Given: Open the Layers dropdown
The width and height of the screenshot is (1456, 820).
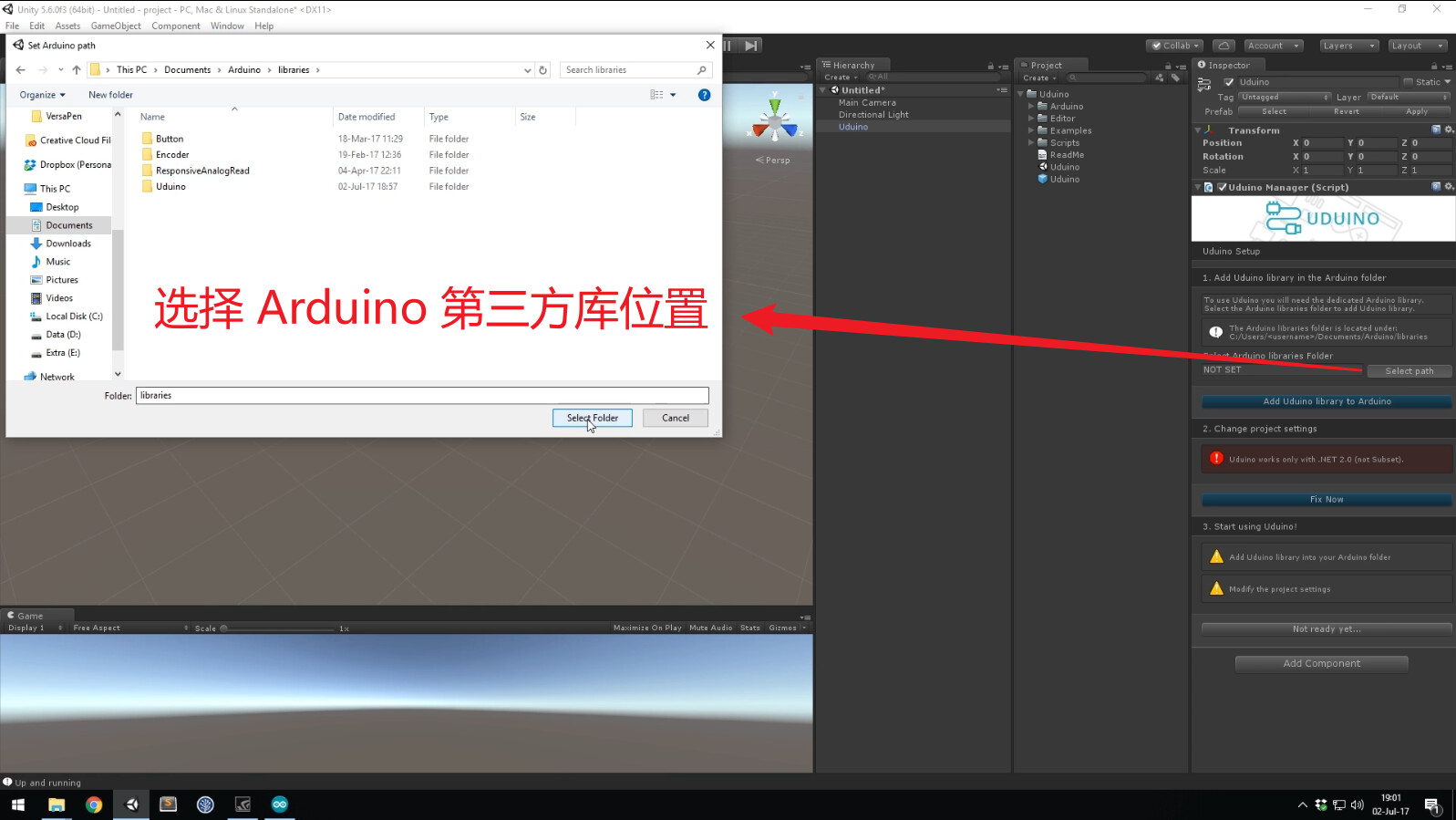Looking at the screenshot, I should coord(1348,46).
